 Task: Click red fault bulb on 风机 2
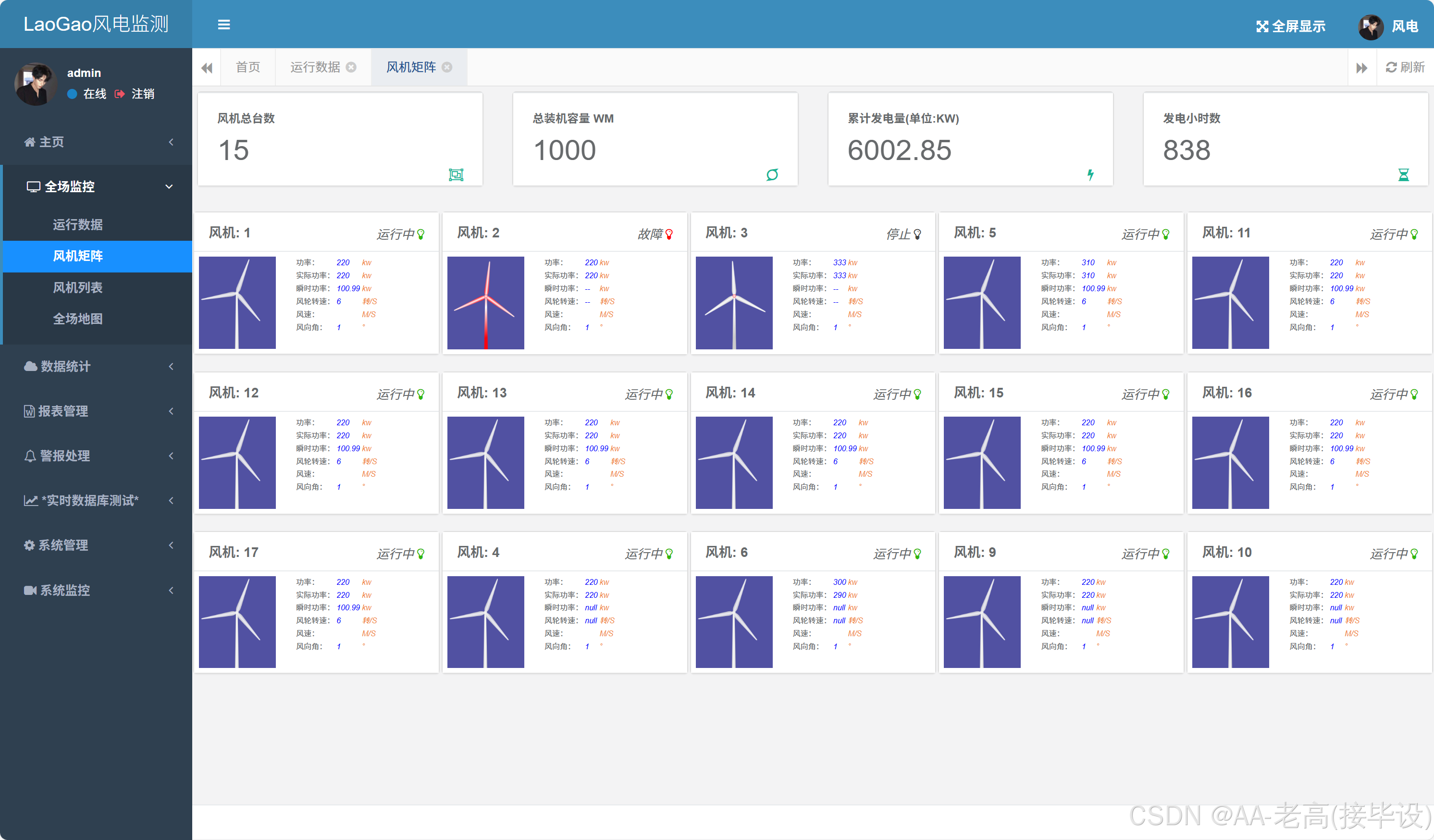669,234
